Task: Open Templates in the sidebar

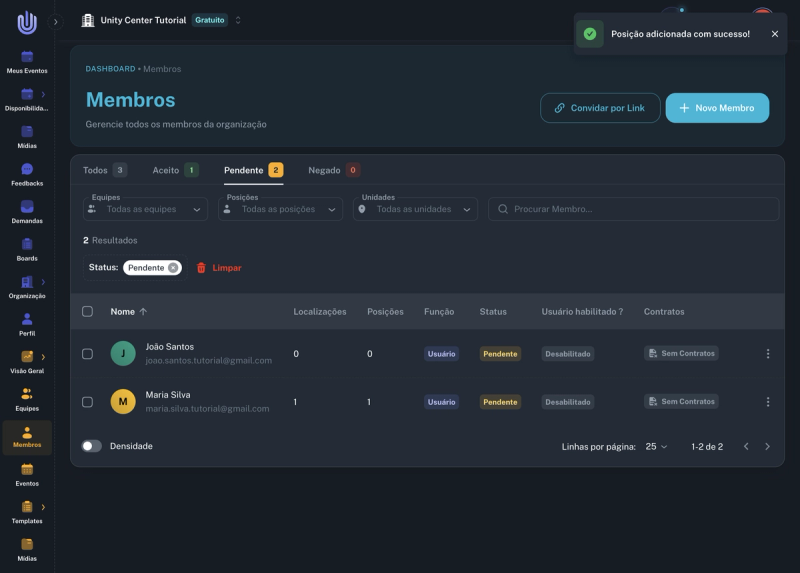Action: (x=27, y=513)
